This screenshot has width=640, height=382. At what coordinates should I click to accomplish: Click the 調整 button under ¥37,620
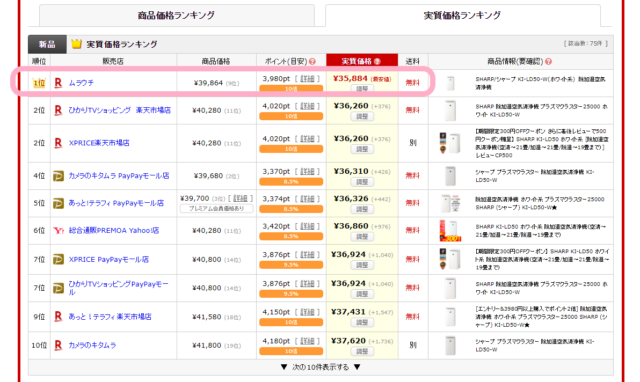tap(362, 351)
